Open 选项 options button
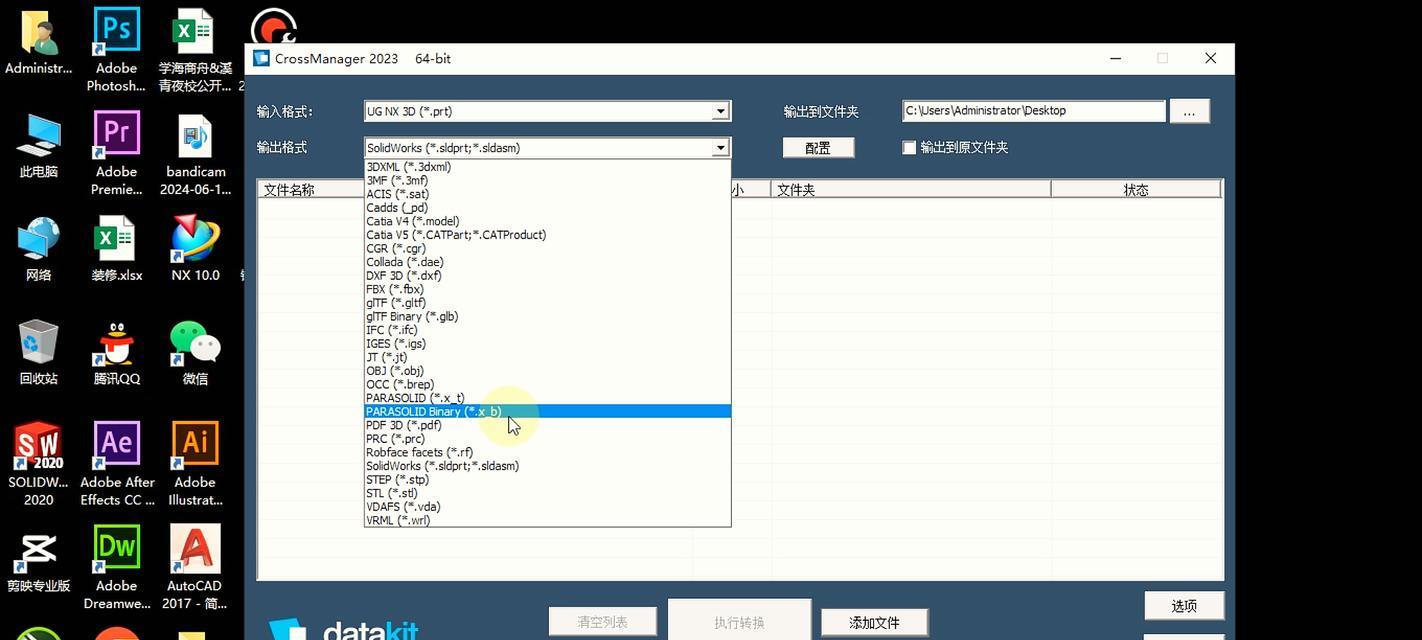The height and width of the screenshot is (640, 1422). tap(1184, 606)
